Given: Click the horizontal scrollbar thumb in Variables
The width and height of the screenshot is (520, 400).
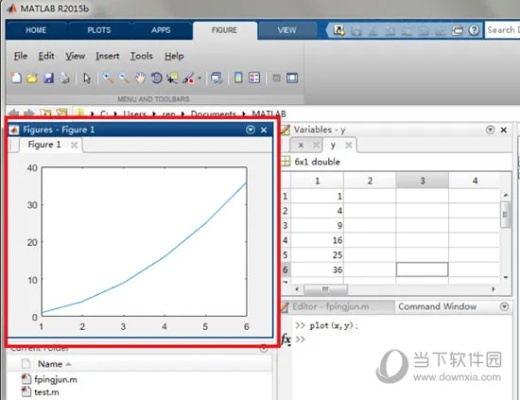Looking at the screenshot, I should 326,289.
